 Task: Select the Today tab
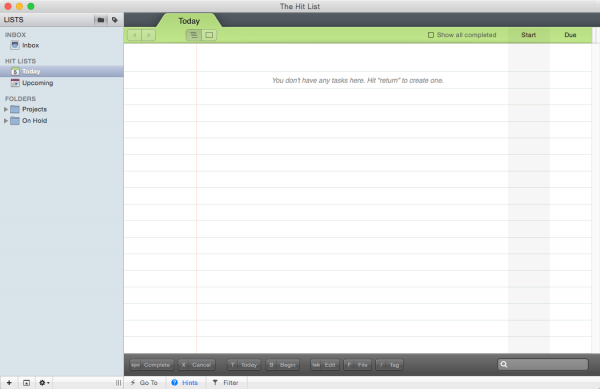click(x=189, y=21)
